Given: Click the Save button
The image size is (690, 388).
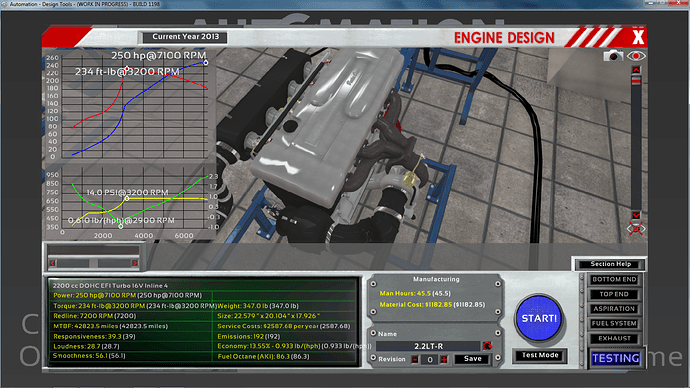Looking at the screenshot, I should [472, 359].
